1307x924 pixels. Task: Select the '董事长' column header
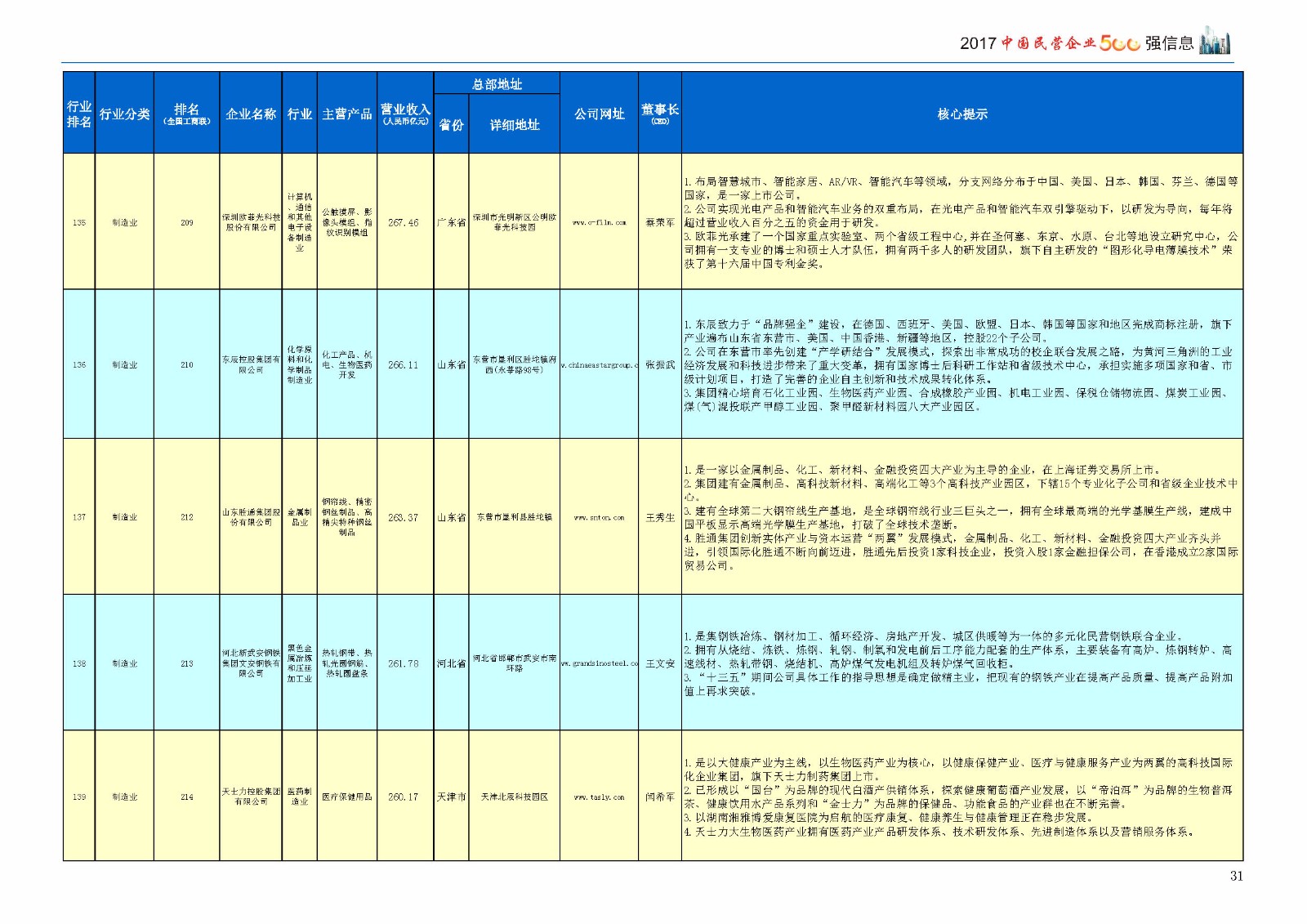tap(660, 114)
